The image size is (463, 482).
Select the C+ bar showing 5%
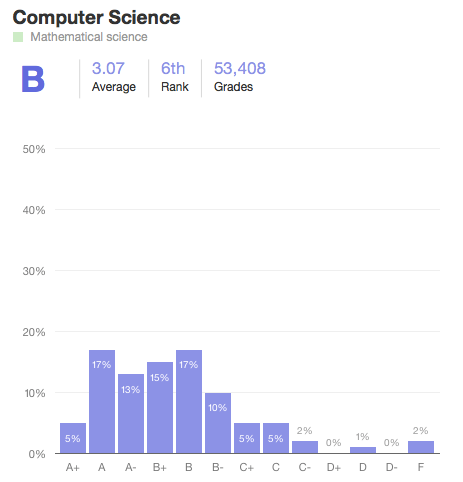[x=247, y=438]
